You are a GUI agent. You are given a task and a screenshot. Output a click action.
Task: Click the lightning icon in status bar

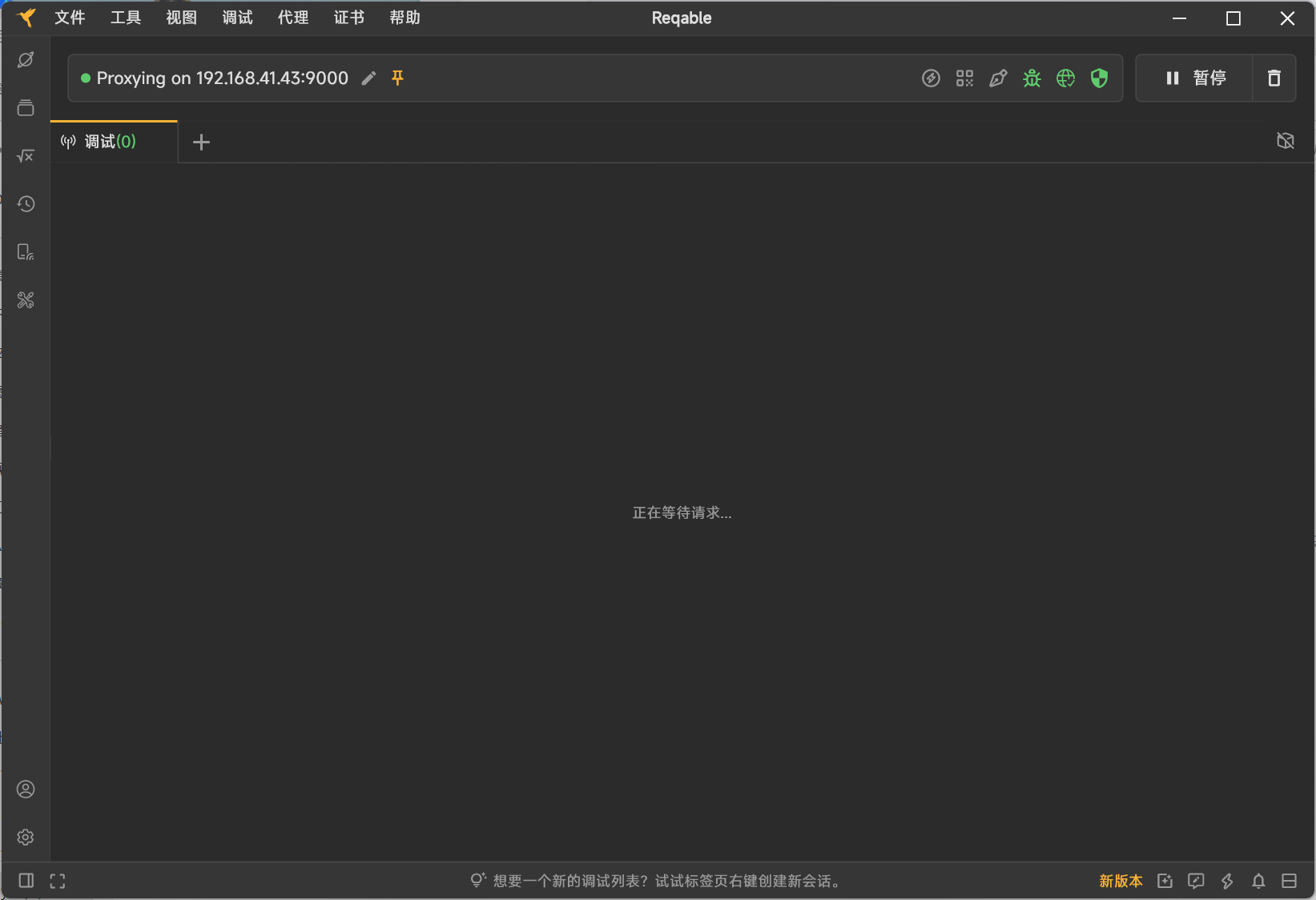click(1227, 881)
